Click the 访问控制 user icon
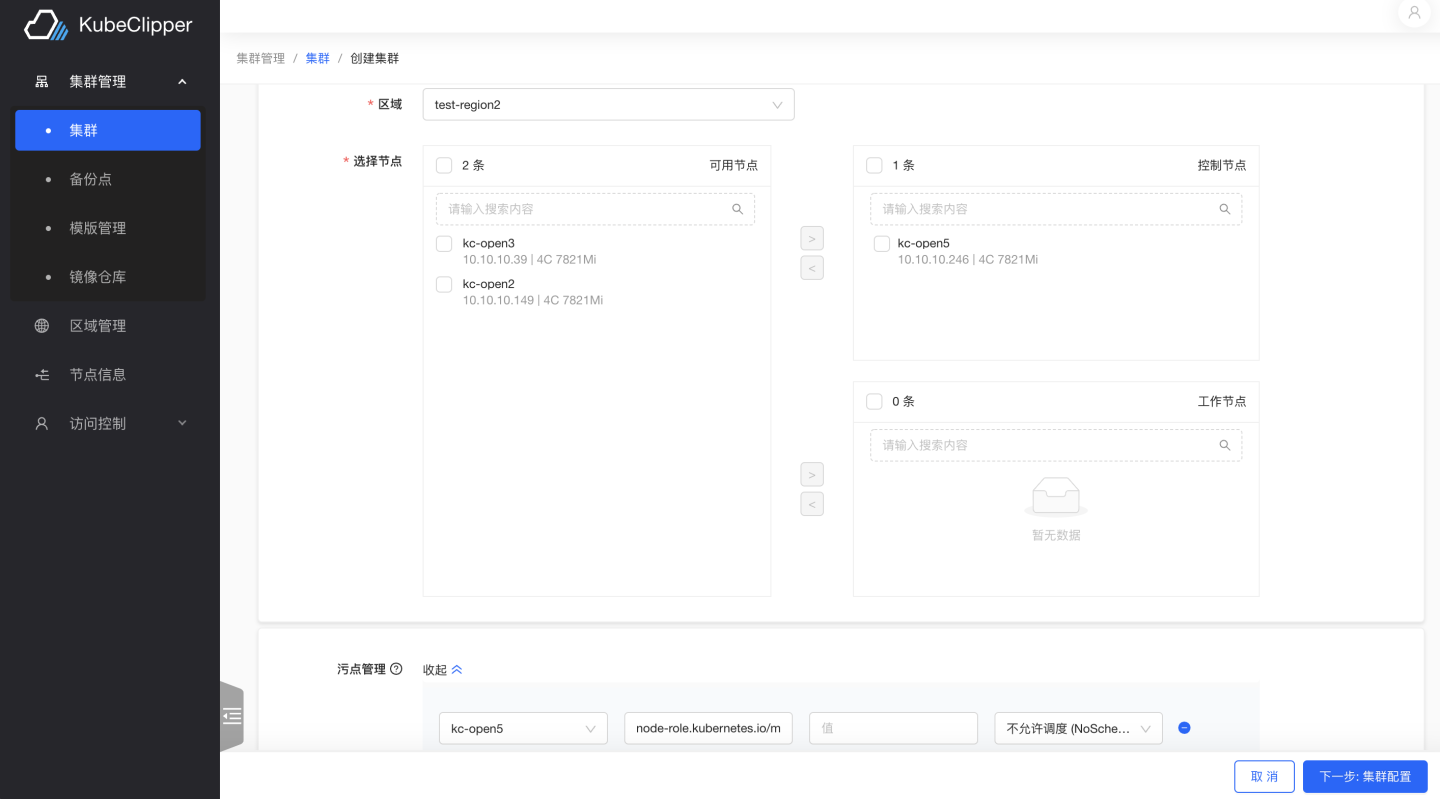 coord(42,424)
